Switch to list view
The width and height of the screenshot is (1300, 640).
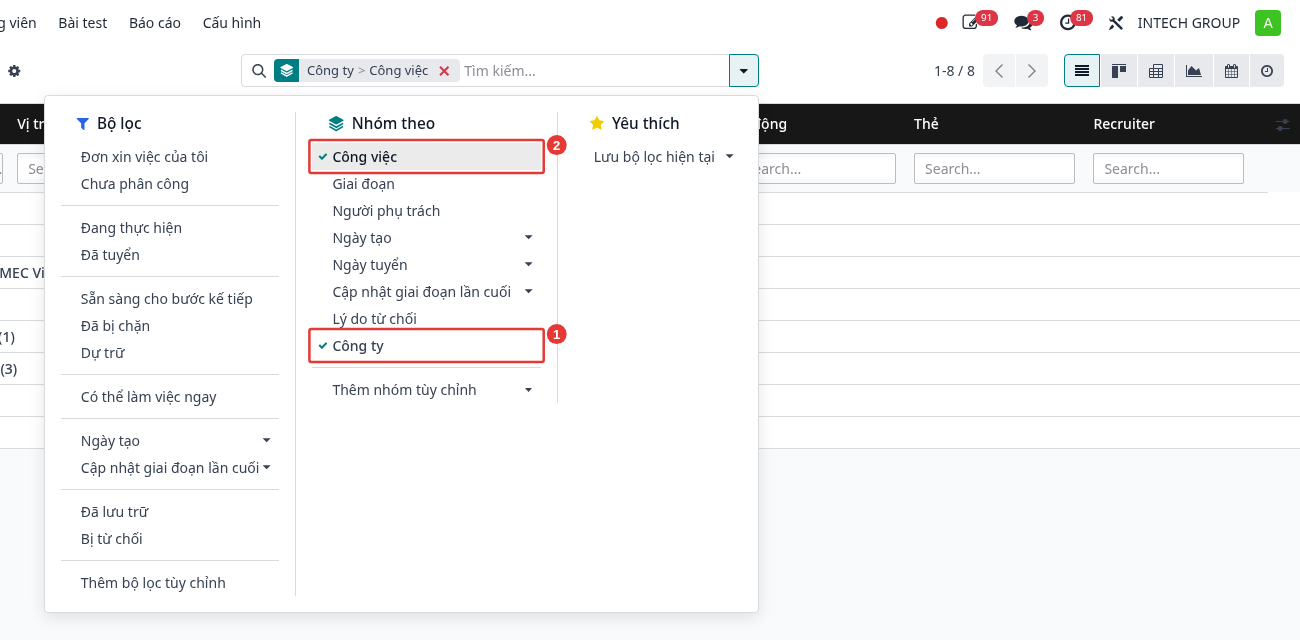1082,71
